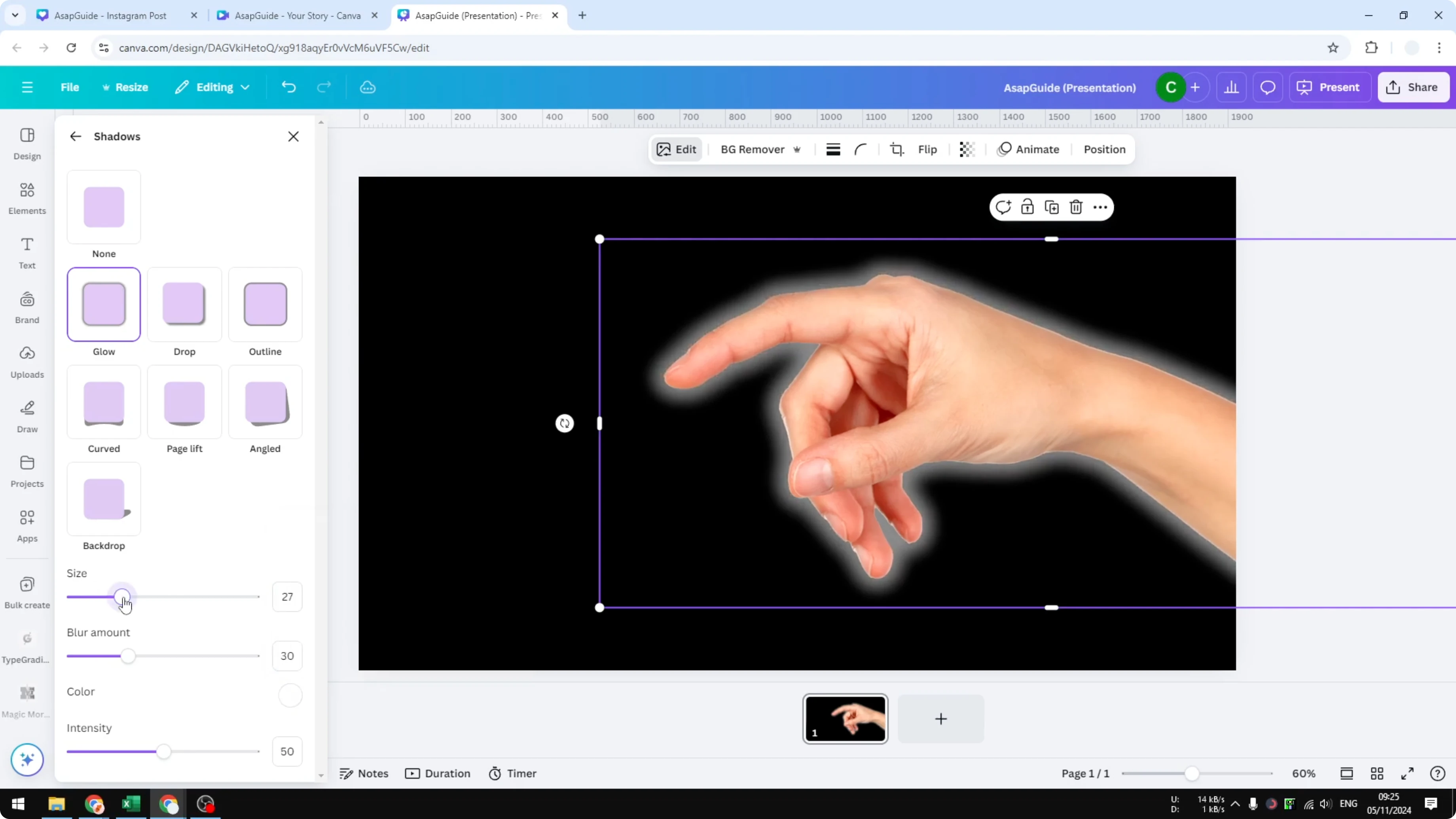Expand the BG Remover dropdown arrow
Screen dimensions: 1456x819
coord(798,149)
